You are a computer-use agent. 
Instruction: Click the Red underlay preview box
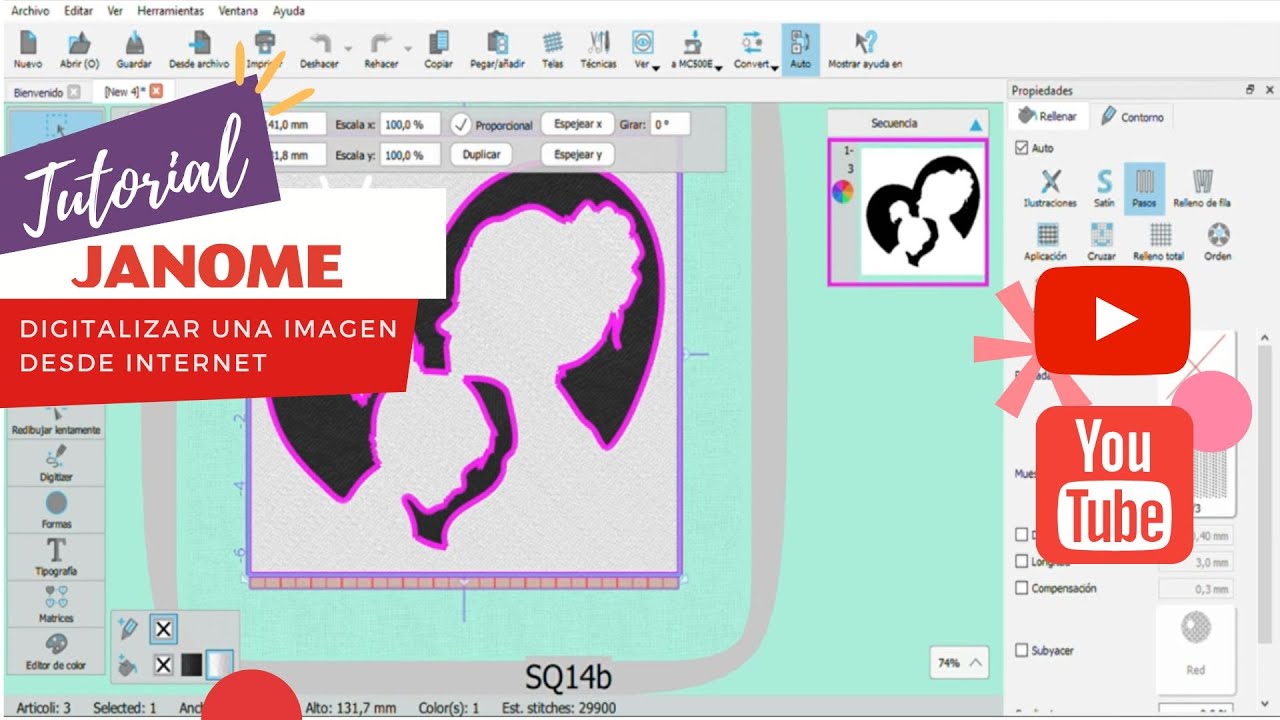coord(1196,650)
